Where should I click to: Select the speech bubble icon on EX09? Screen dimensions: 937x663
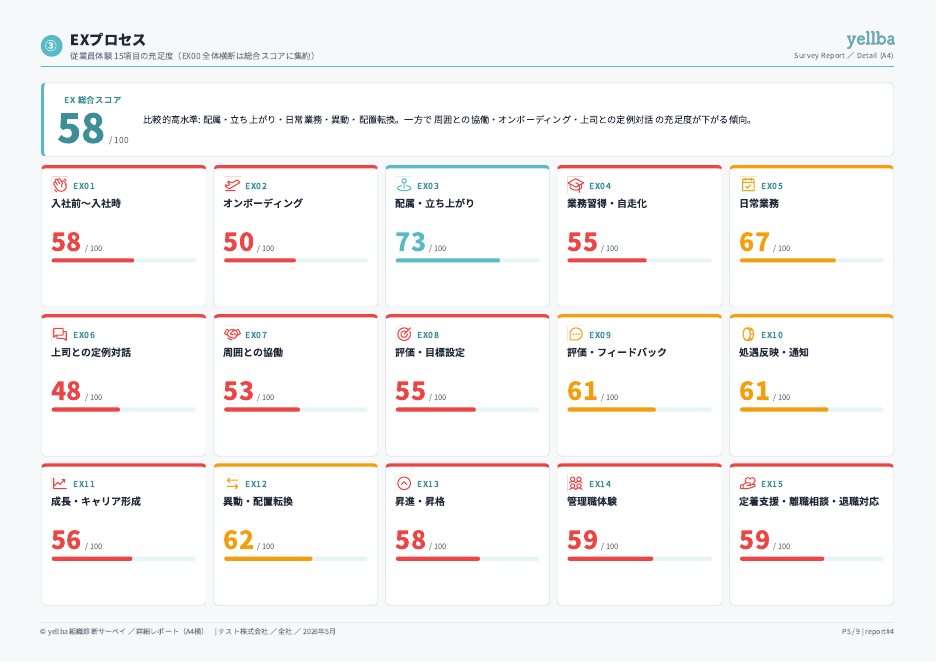tap(575, 334)
